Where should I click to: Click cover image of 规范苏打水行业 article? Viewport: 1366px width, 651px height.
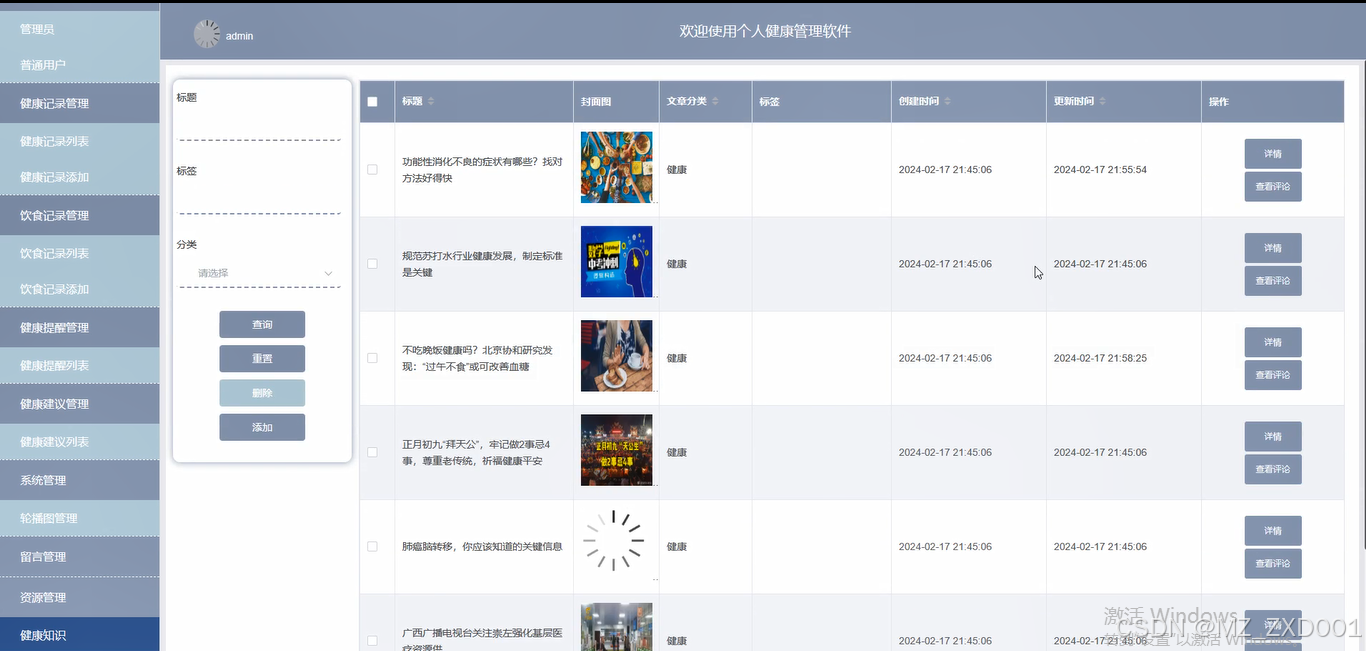click(616, 261)
